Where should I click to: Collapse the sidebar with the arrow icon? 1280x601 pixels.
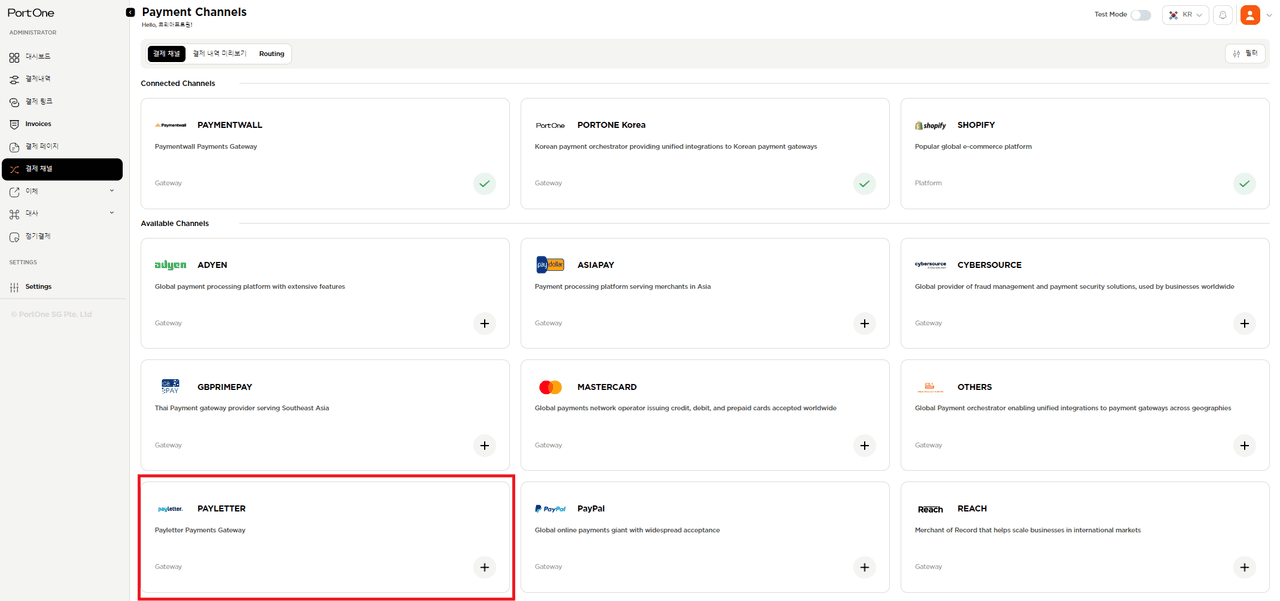(130, 12)
